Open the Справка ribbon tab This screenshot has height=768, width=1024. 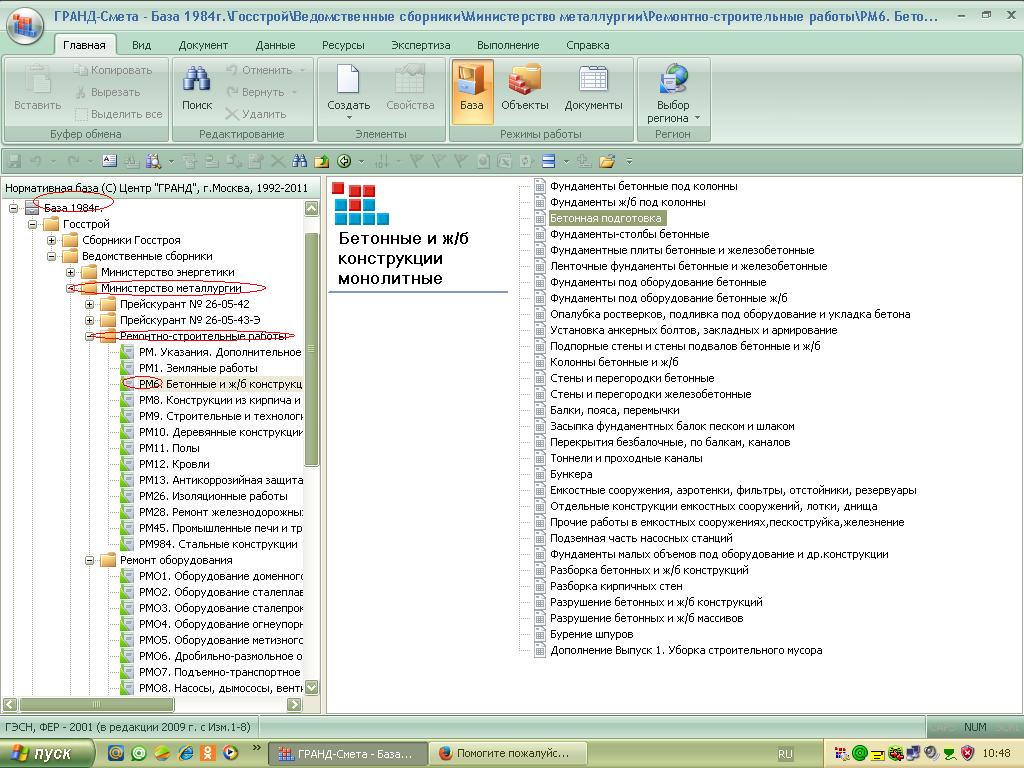pyautogui.click(x=588, y=45)
